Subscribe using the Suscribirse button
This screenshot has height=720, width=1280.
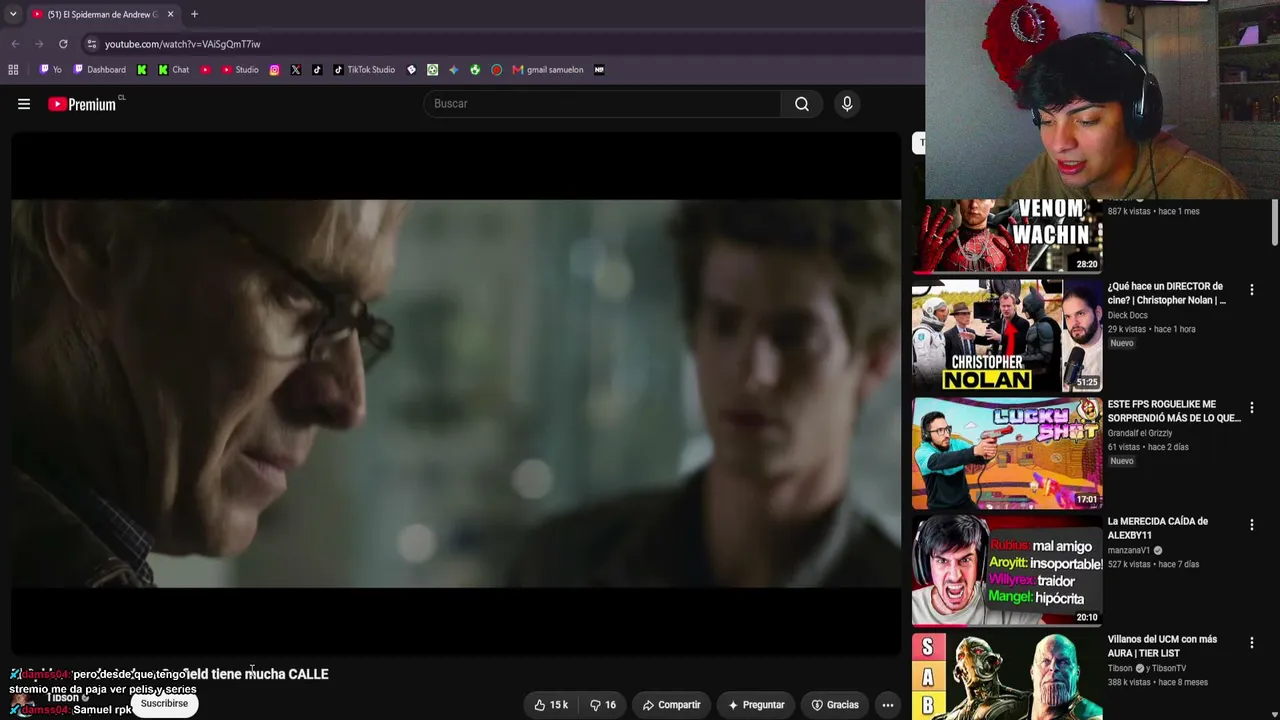pyautogui.click(x=164, y=704)
